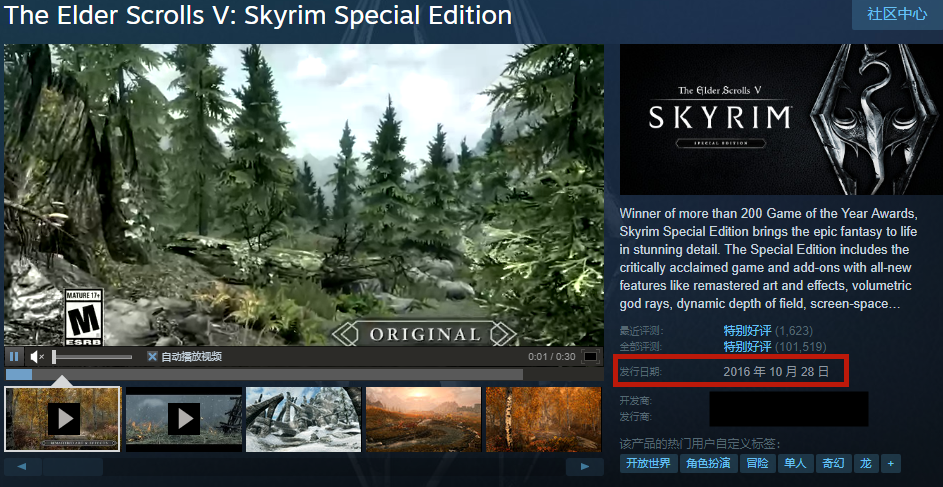This screenshot has width=943, height=487.
Task: Play the second snowy video thumbnail
Action: 183,418
